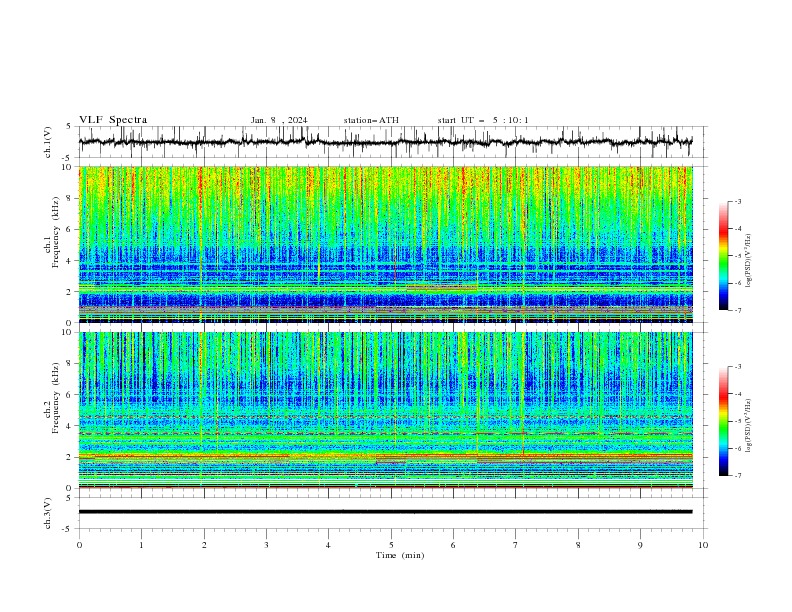This screenshot has height=612, width=792.
Task: Click time axis tick label "9"
Action: (640, 545)
